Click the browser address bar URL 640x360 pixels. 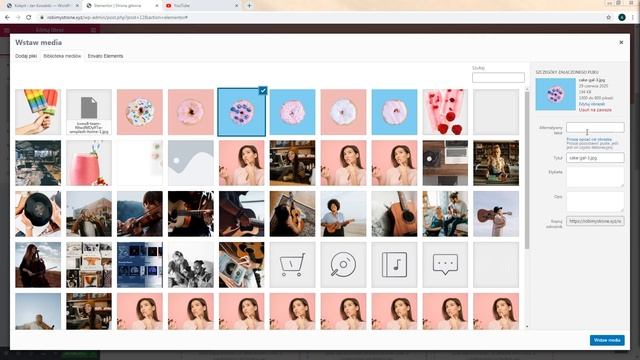[x=118, y=18]
